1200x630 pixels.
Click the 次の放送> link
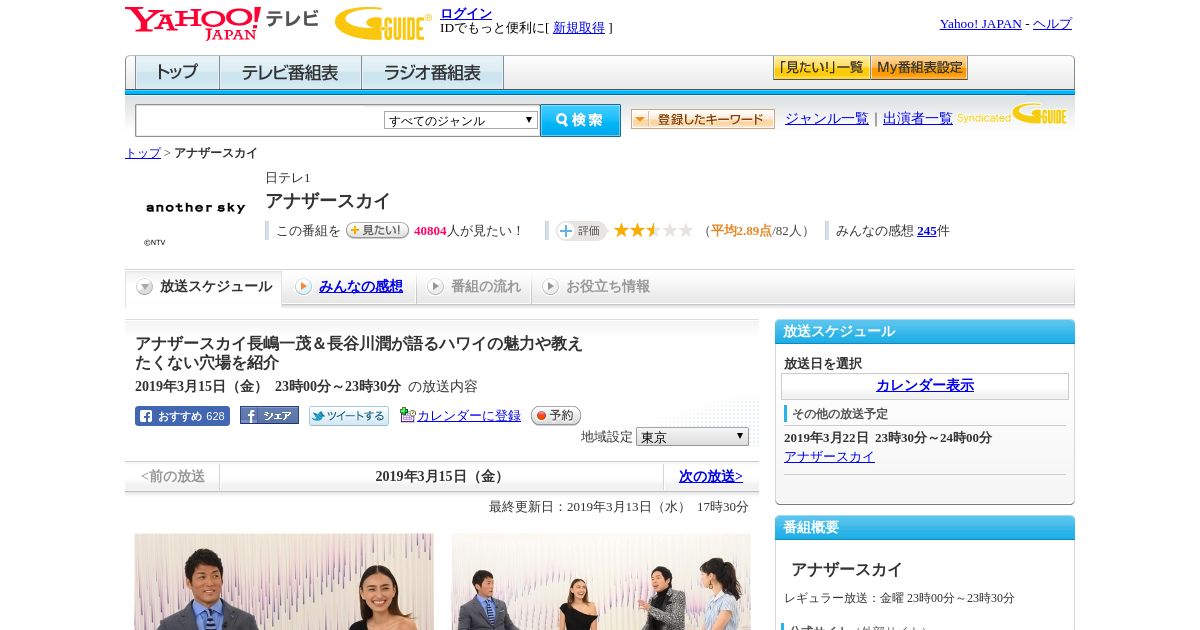(711, 476)
